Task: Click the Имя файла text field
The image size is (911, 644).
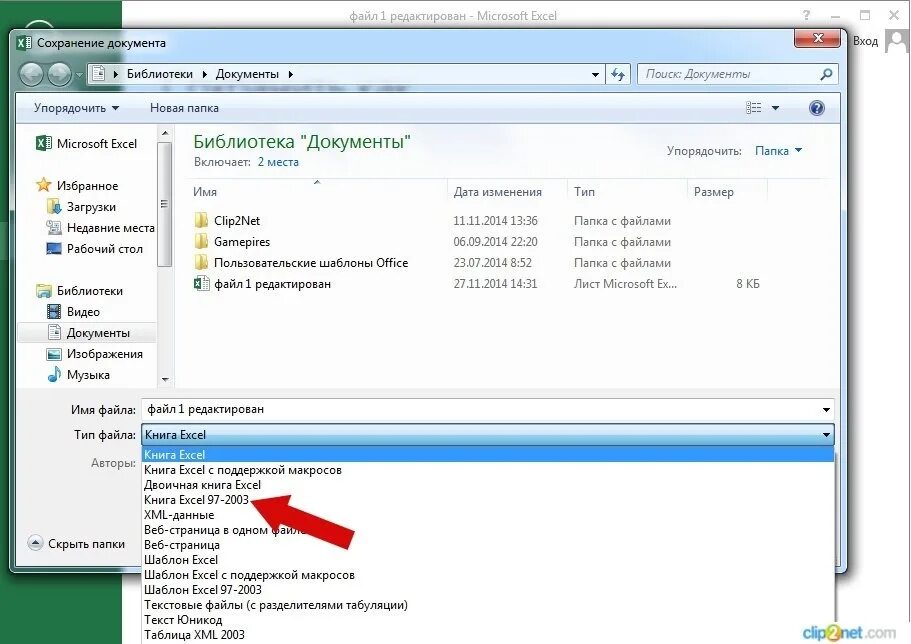Action: [x=487, y=409]
